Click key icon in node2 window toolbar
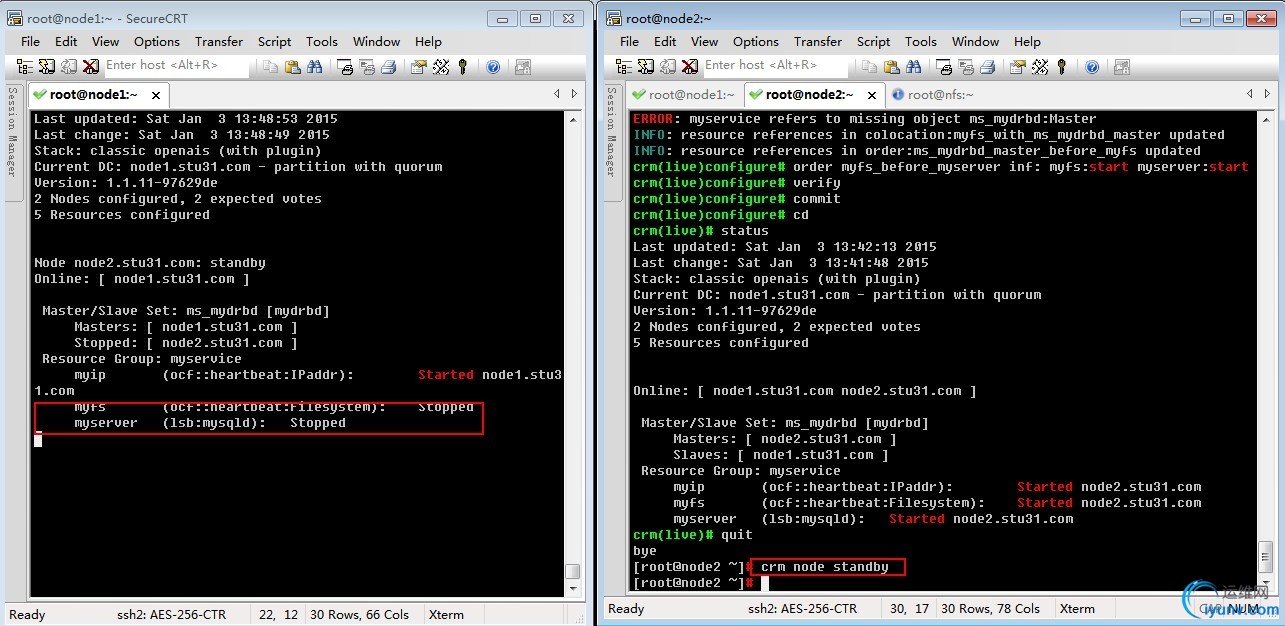The width and height of the screenshot is (1285, 626). click(x=1062, y=66)
